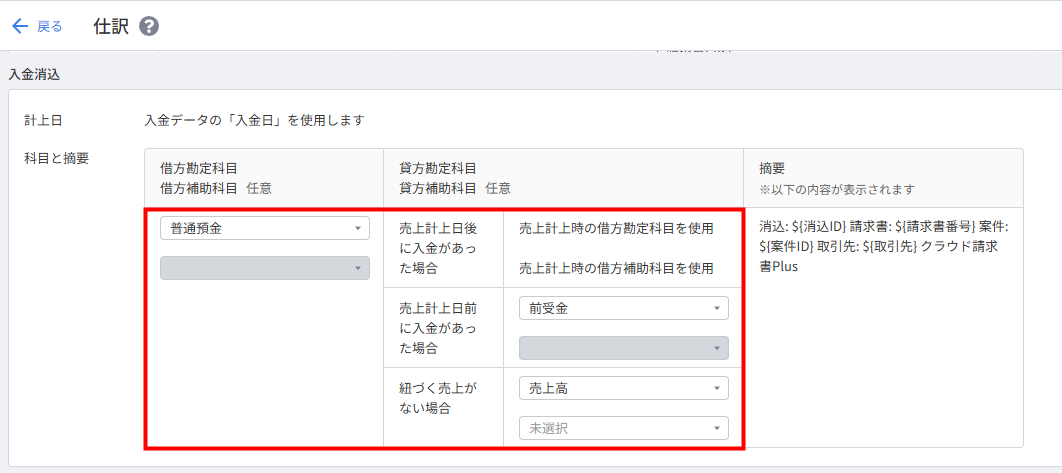Open the help question mark icon beside 仕訳
The width and height of the screenshot is (1062, 473).
(149, 26)
